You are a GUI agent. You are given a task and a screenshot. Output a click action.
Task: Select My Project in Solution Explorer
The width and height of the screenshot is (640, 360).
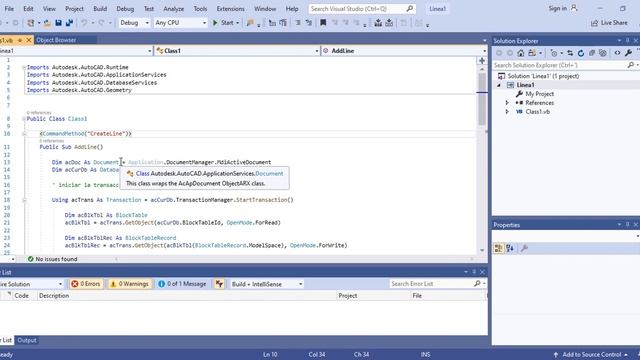point(539,94)
